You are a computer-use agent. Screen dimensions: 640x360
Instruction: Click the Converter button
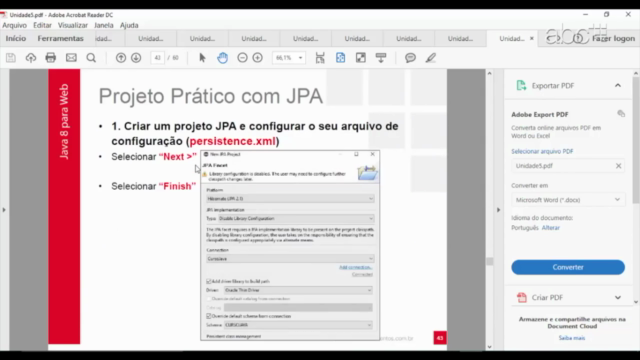click(568, 267)
